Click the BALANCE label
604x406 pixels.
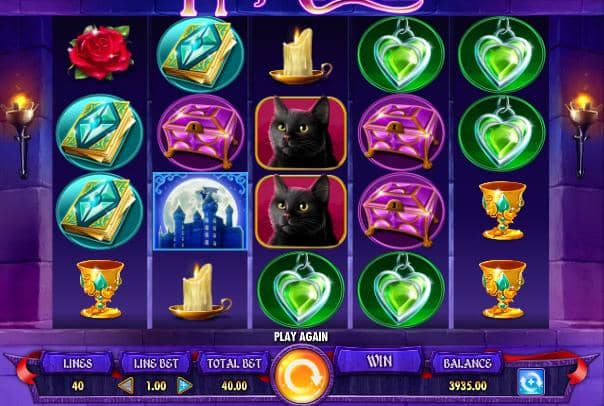click(x=467, y=363)
